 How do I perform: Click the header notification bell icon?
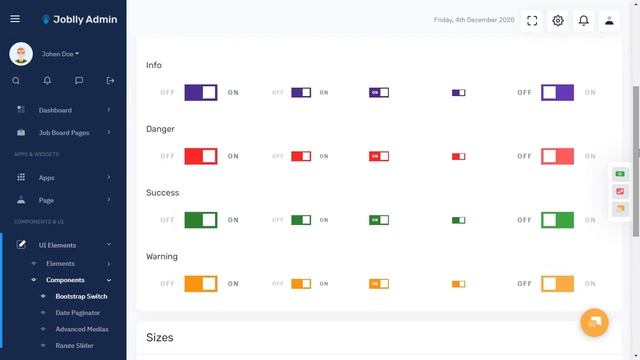point(584,20)
